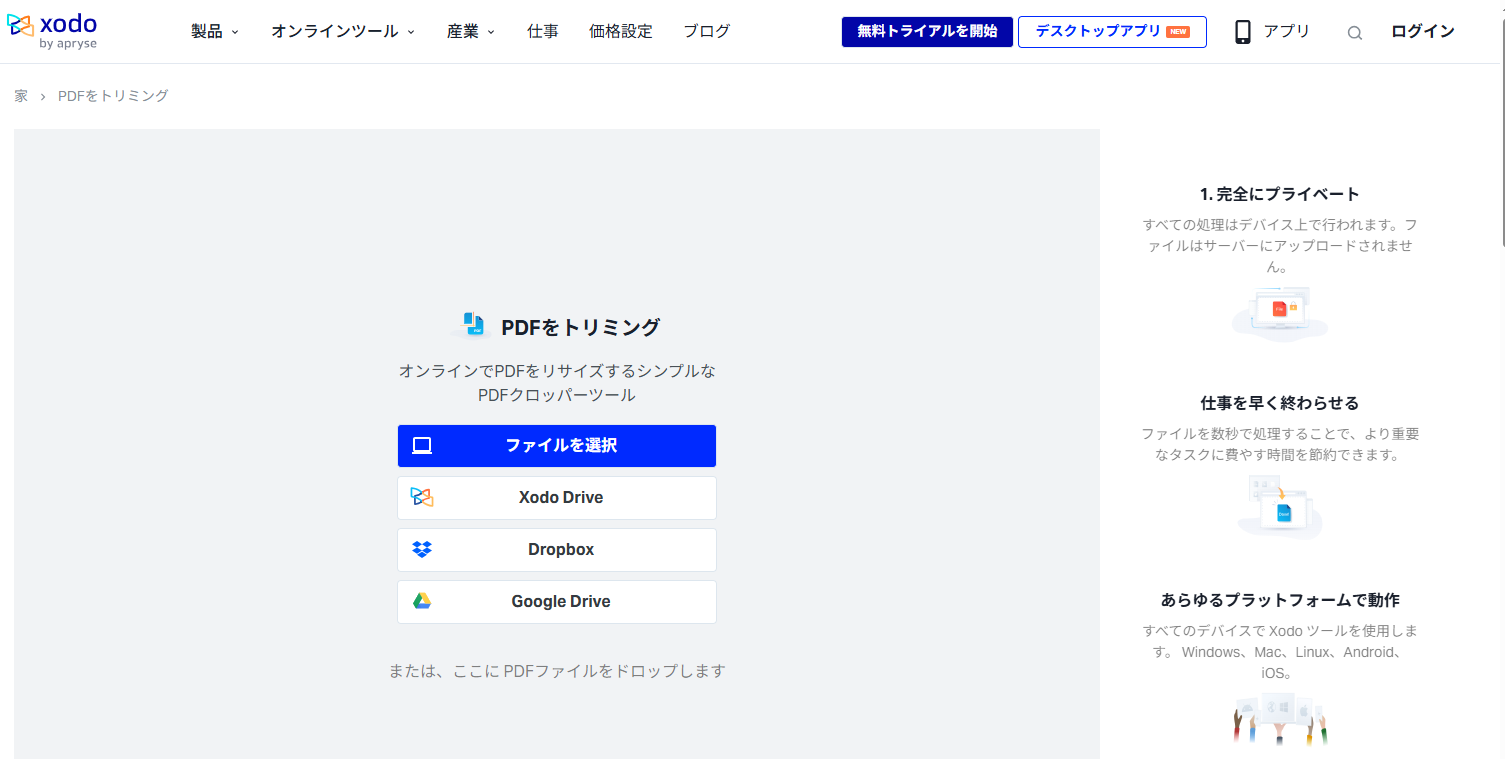Click the アプリ menu link
The width and height of the screenshot is (1505, 759).
click(x=1286, y=32)
